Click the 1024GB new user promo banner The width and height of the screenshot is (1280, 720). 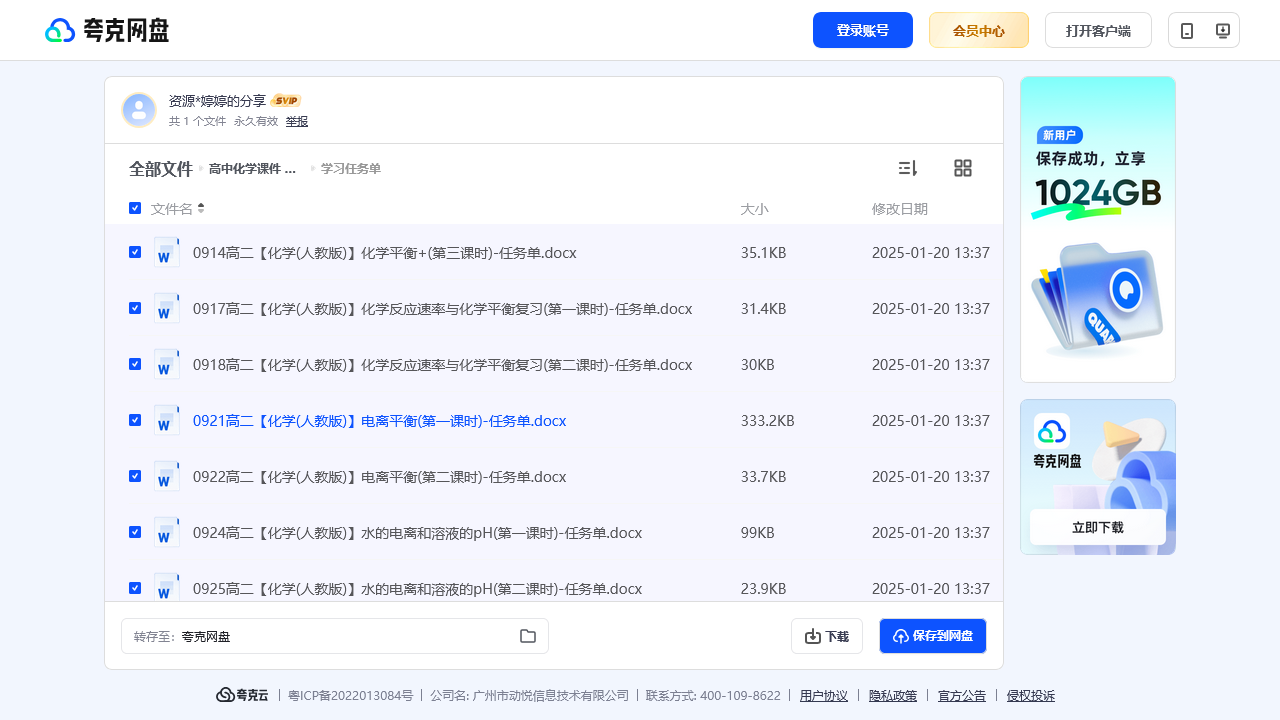coord(1098,229)
